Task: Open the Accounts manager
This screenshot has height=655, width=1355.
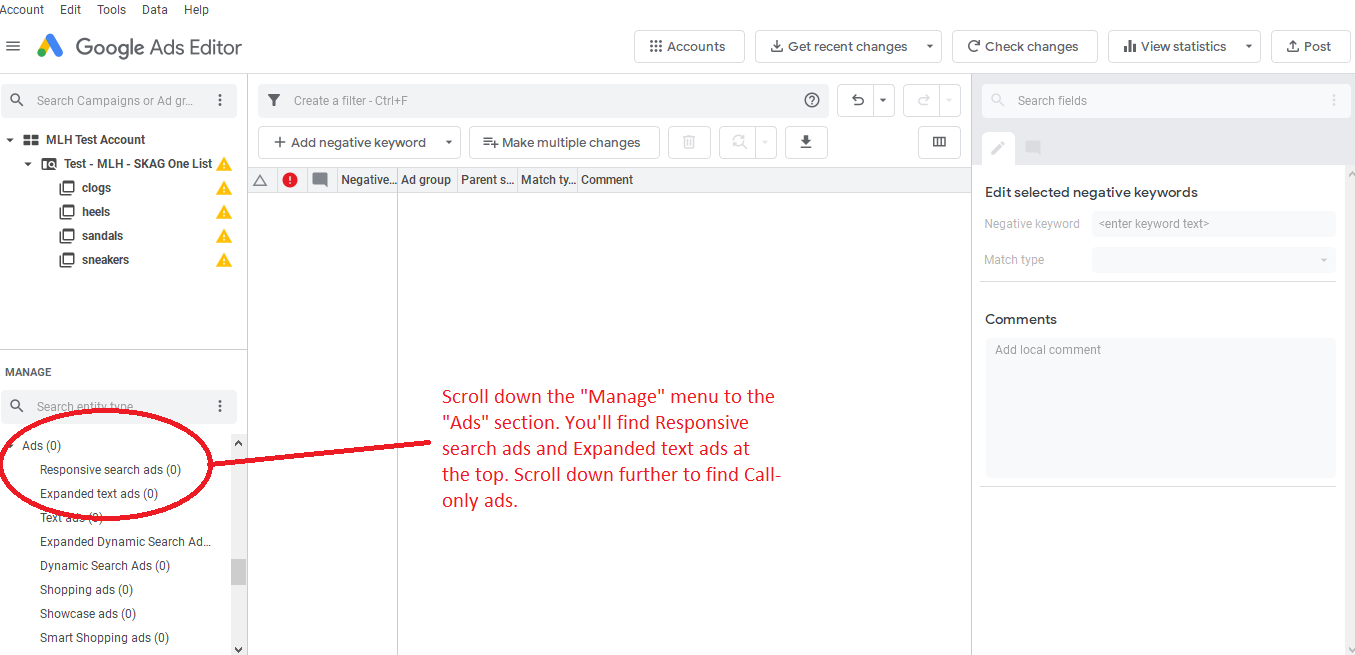Action: (x=689, y=46)
